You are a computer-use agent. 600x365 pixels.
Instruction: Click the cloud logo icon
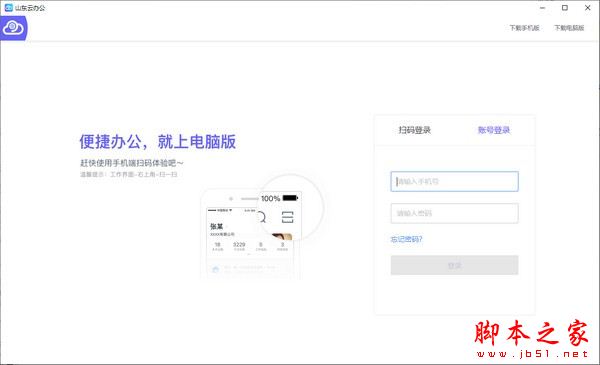pos(13,28)
